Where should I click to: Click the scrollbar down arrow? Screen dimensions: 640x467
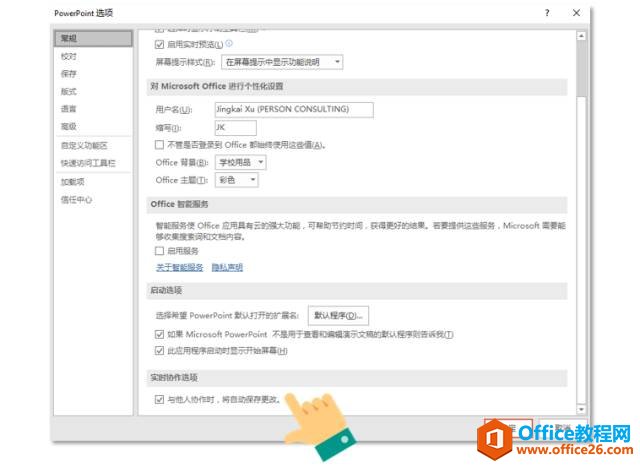(581, 409)
